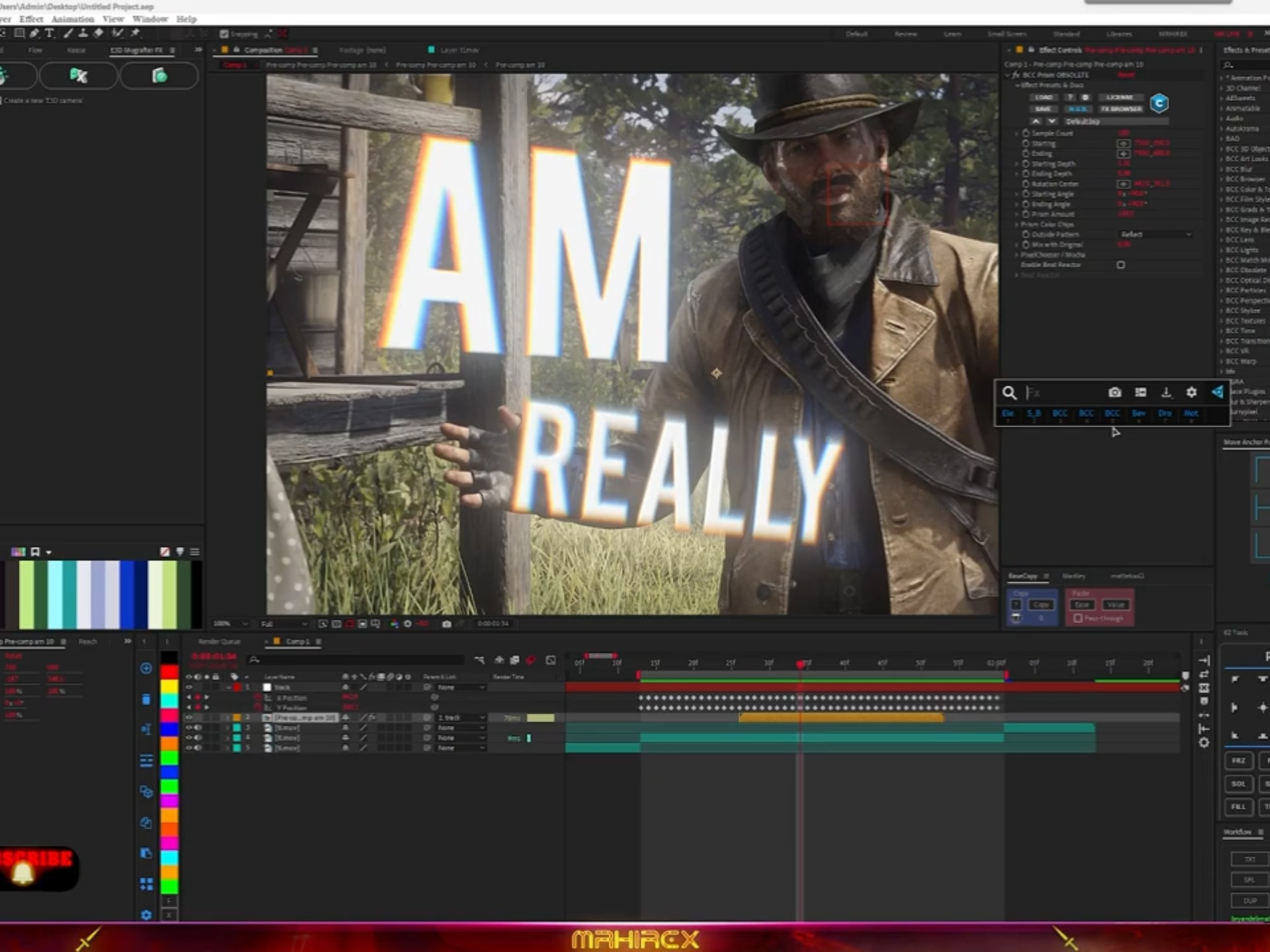Click the SAVE preset button

(1043, 109)
